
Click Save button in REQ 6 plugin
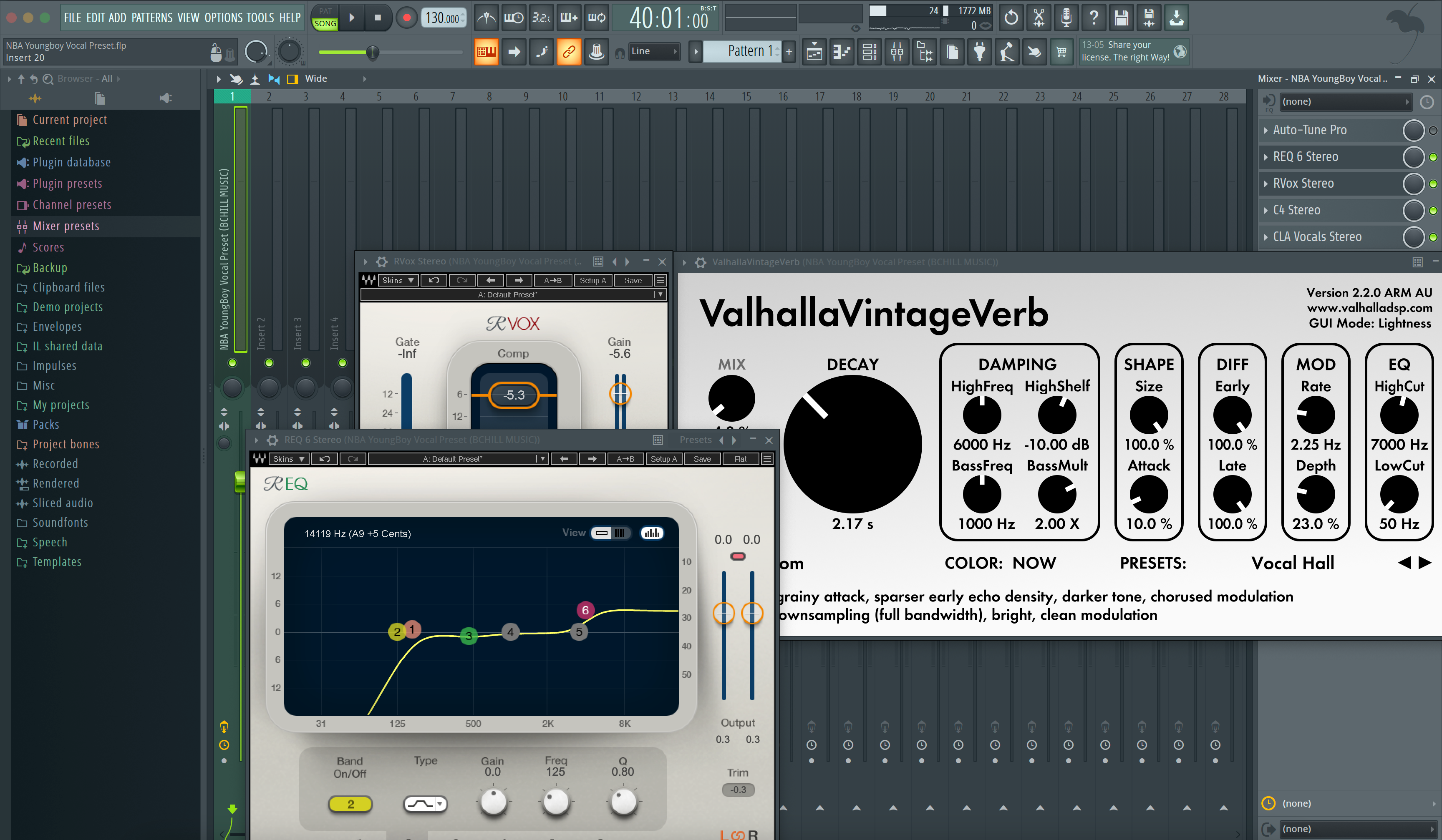(702, 459)
